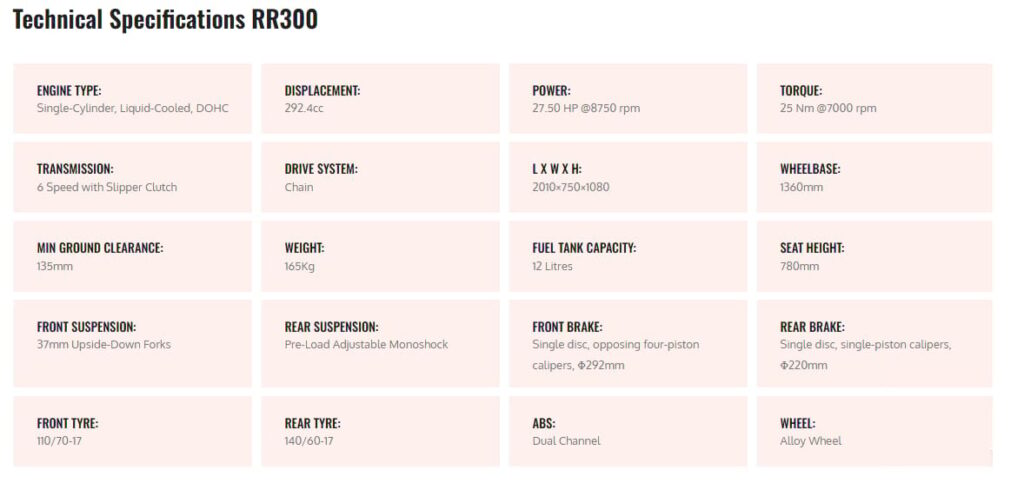
Task: Select the L X W X H dimensions card
Action: click(628, 178)
